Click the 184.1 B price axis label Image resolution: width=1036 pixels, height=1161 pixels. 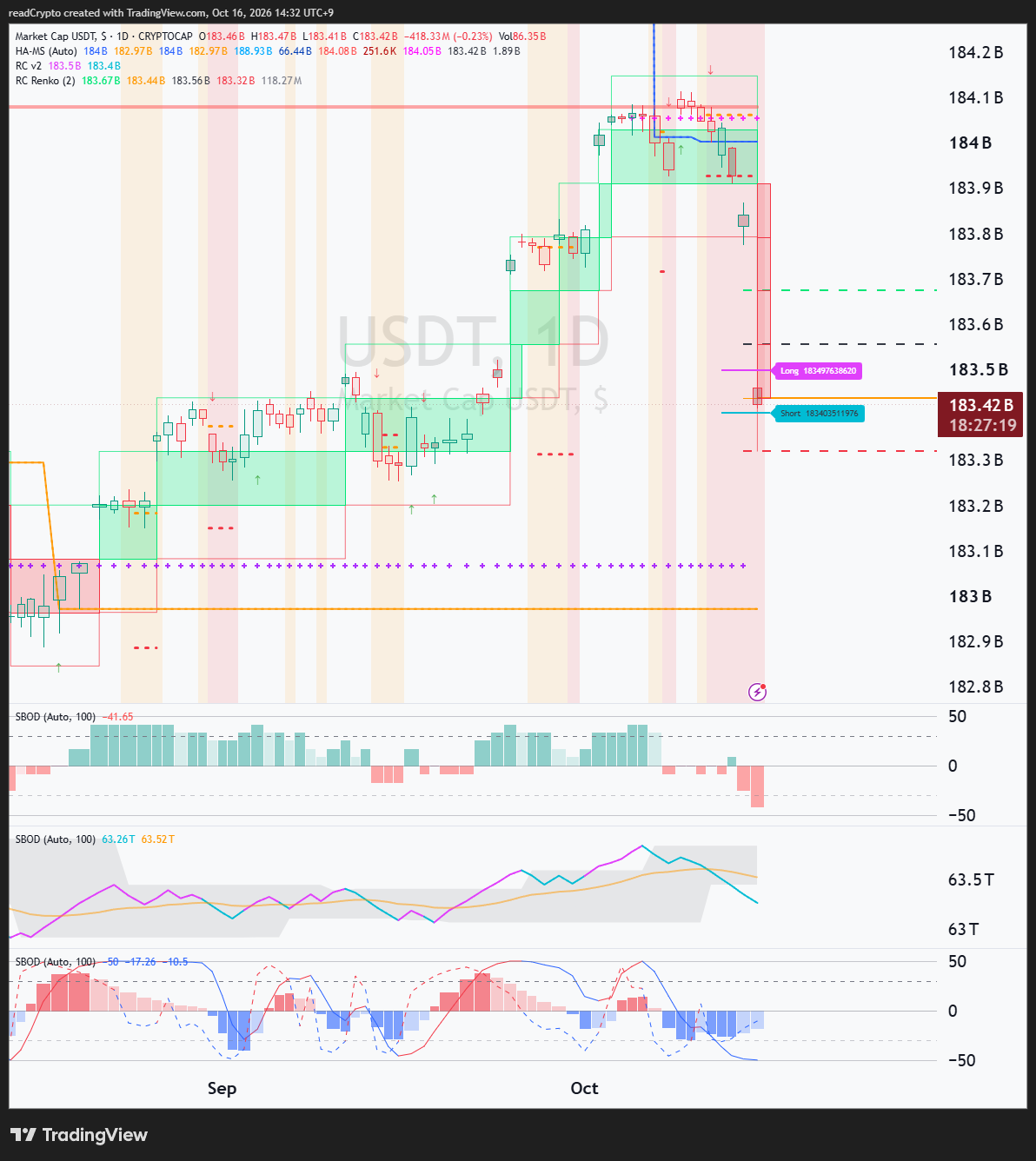[x=976, y=98]
